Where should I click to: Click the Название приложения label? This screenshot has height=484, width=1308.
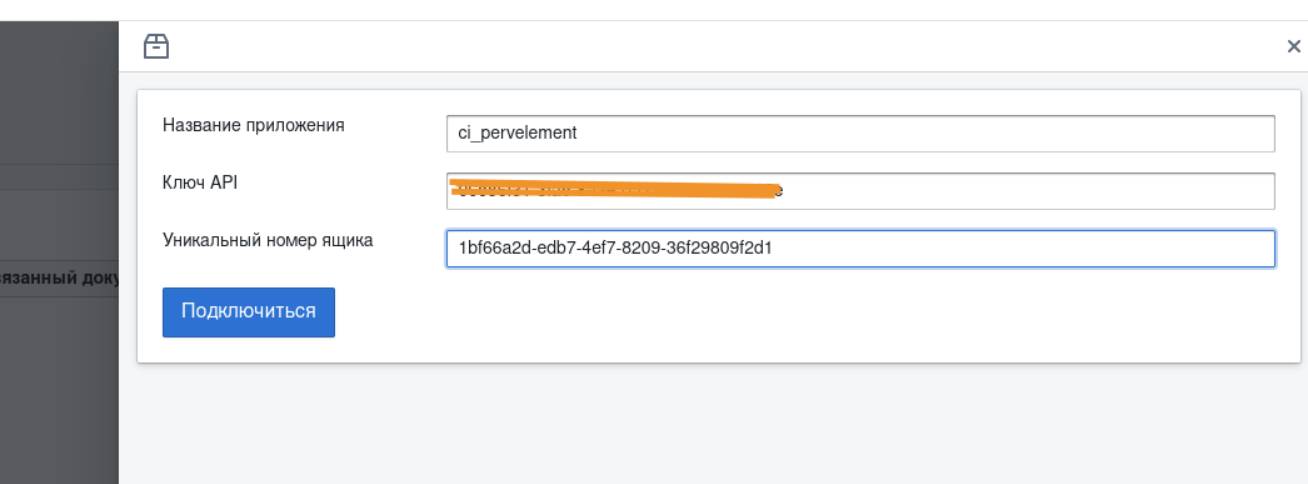(x=253, y=125)
